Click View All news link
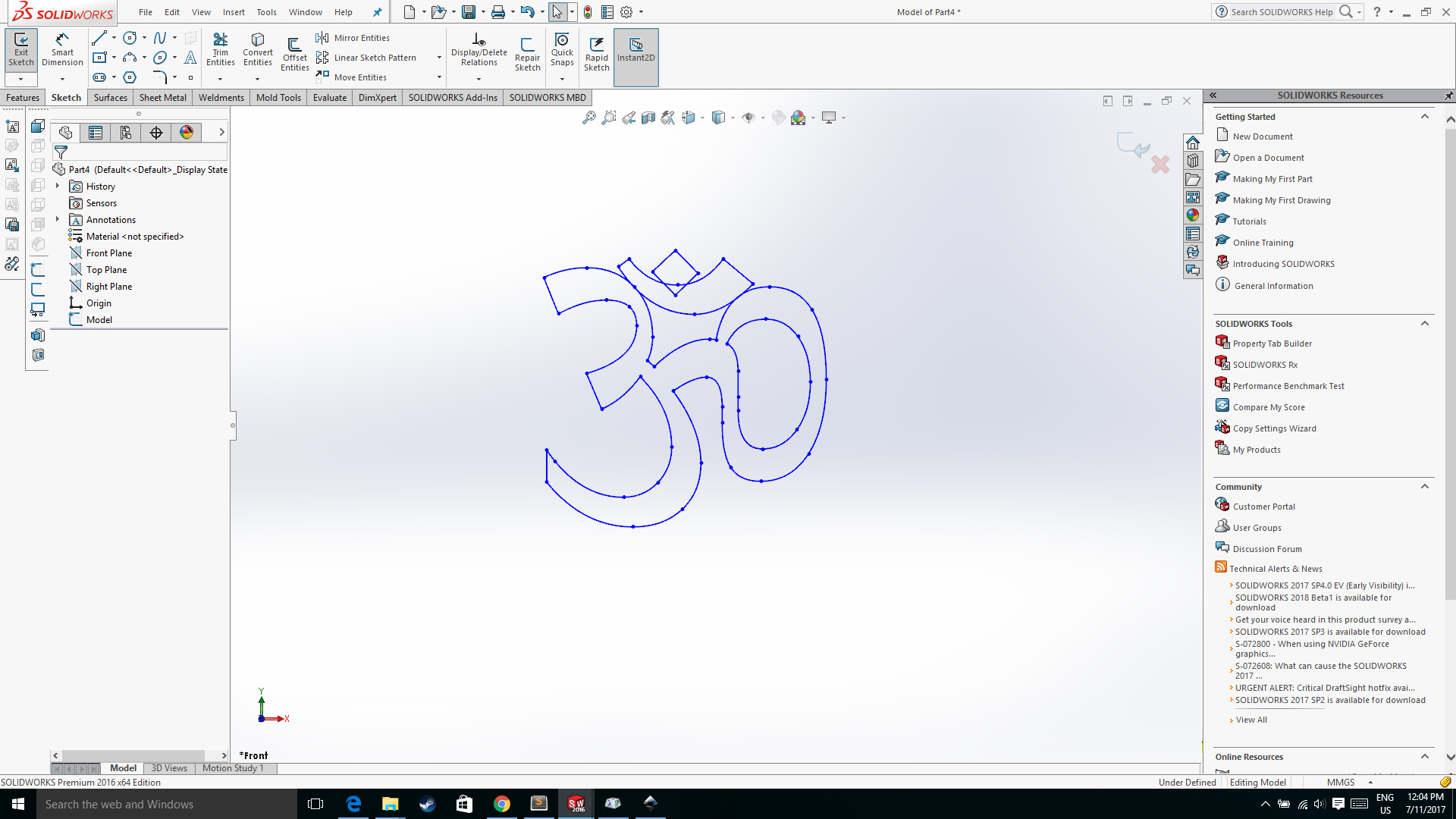 [1251, 720]
